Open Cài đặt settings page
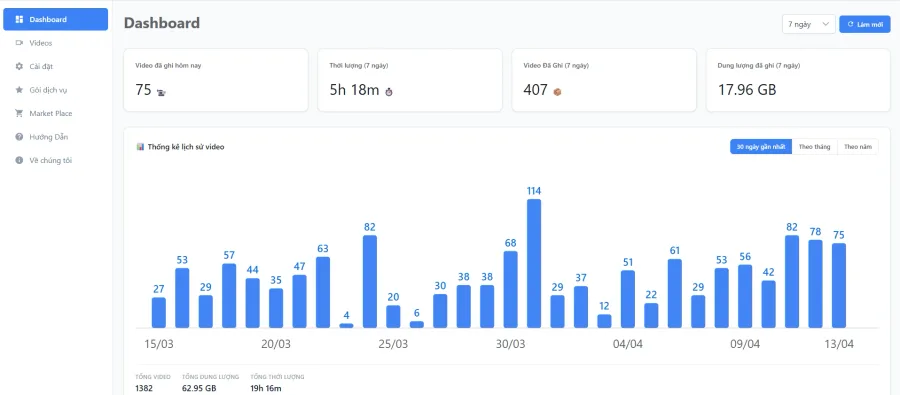Viewport: 900px width, 395px height. click(56, 67)
